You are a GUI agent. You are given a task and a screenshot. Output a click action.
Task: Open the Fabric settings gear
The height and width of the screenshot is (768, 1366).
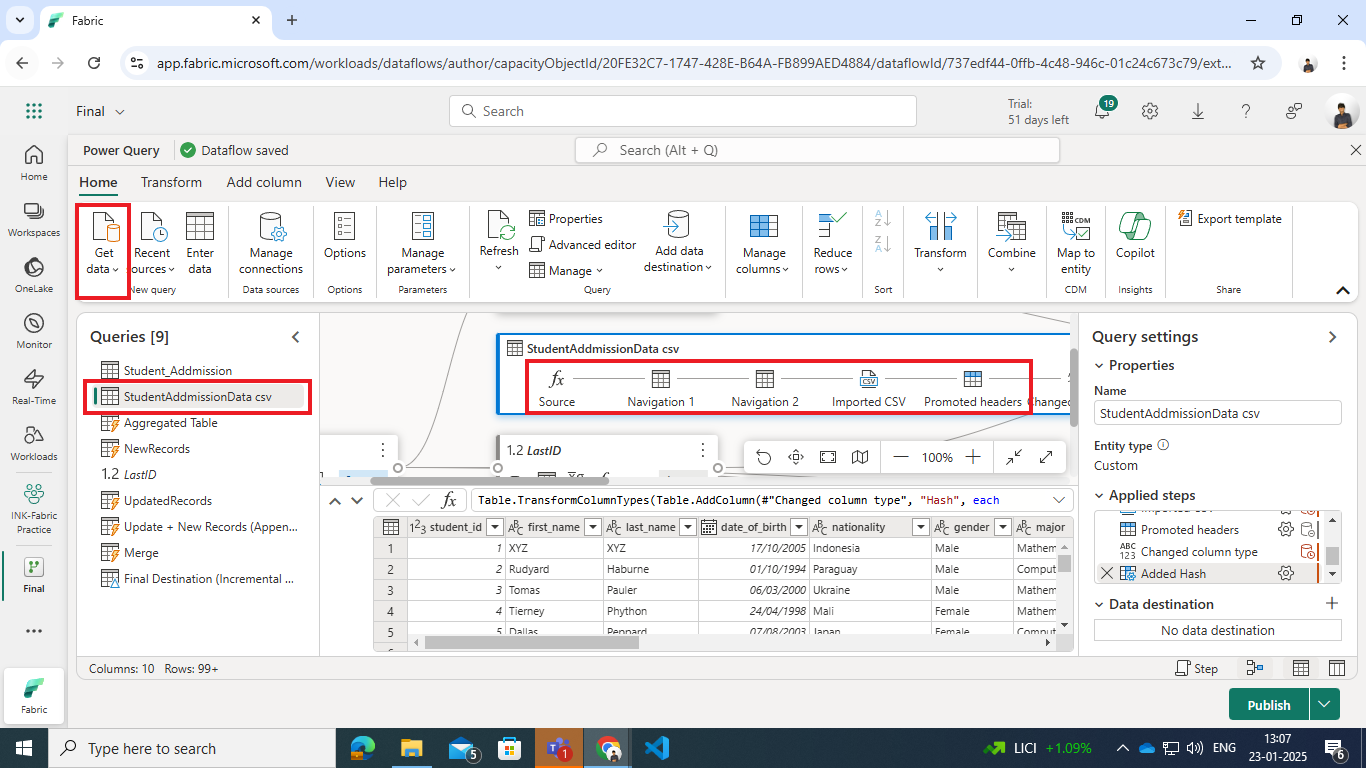click(1150, 111)
